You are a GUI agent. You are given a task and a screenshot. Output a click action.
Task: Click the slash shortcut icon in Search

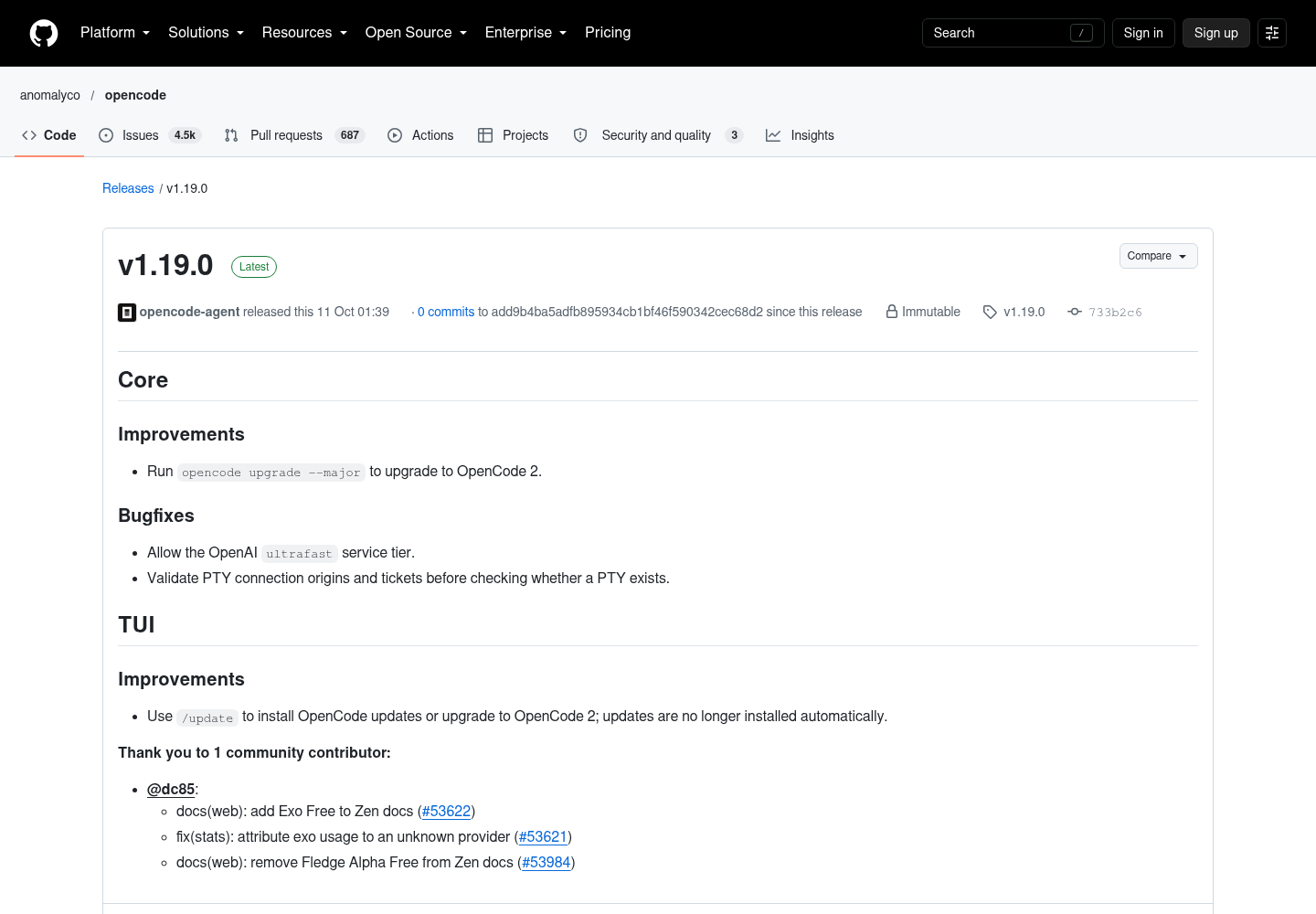1081,33
